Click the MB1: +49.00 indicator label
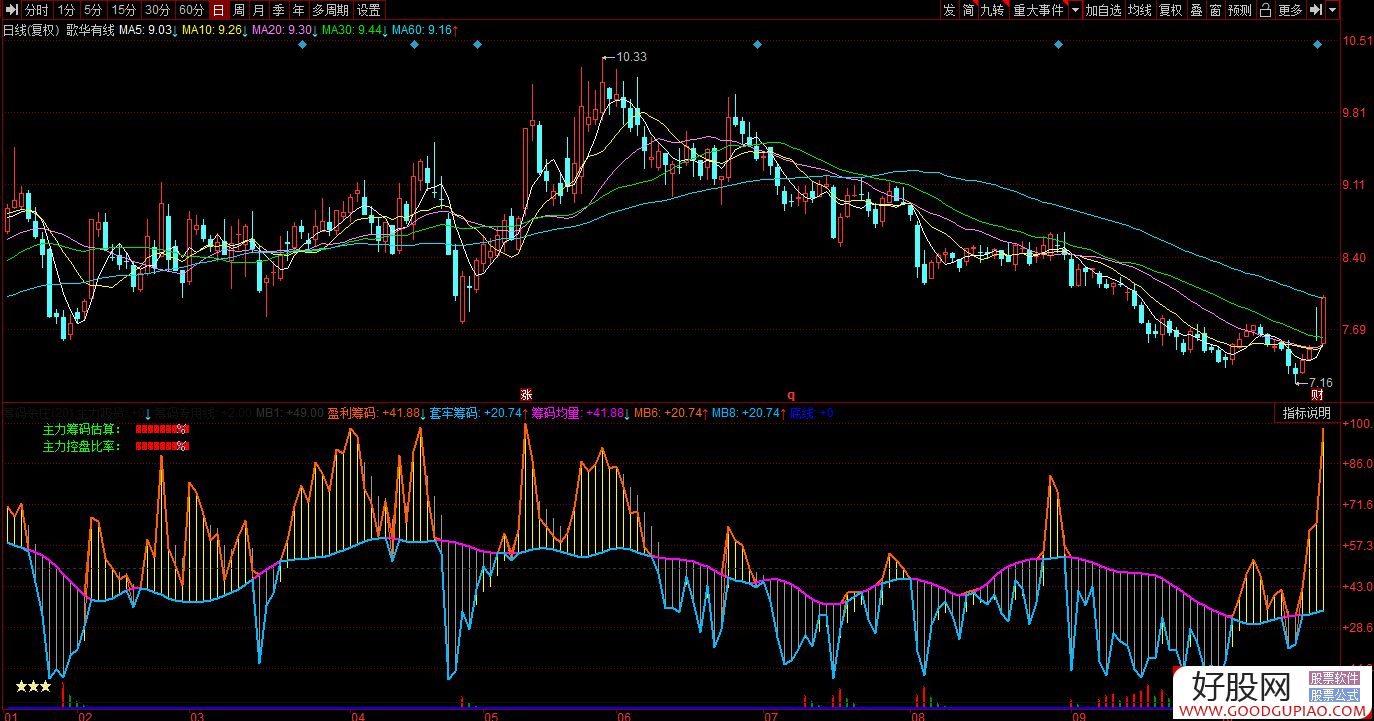The height and width of the screenshot is (721, 1374). (x=290, y=412)
